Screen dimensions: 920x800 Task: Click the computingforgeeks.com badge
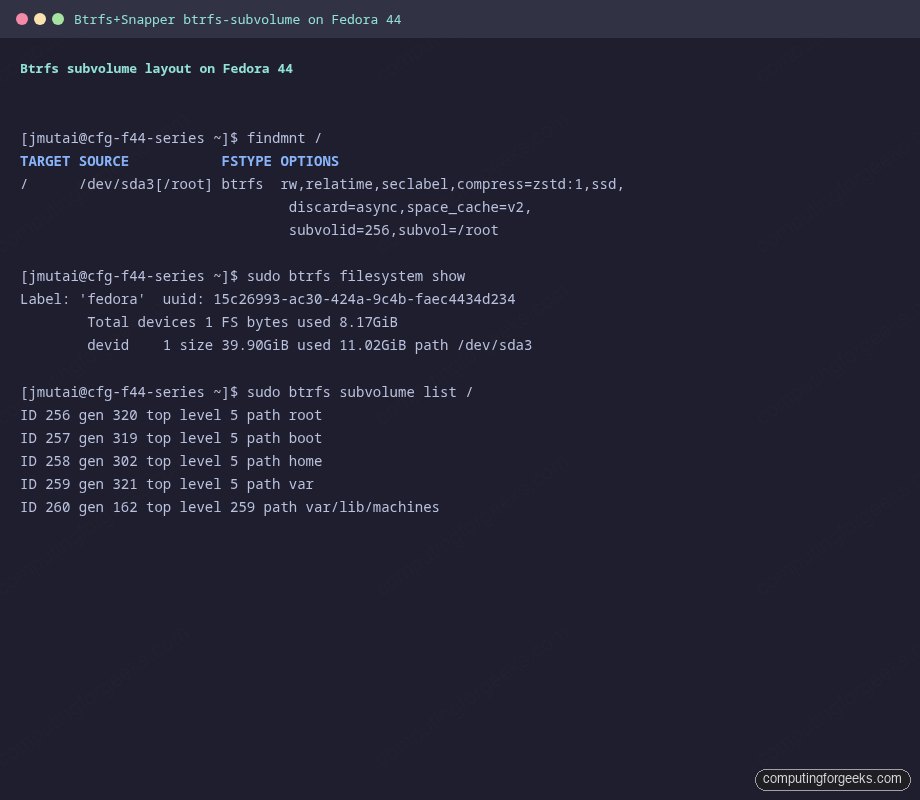(833, 779)
